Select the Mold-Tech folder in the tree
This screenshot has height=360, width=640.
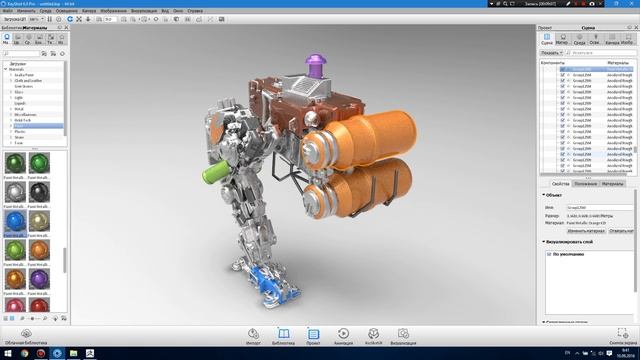tap(22, 120)
